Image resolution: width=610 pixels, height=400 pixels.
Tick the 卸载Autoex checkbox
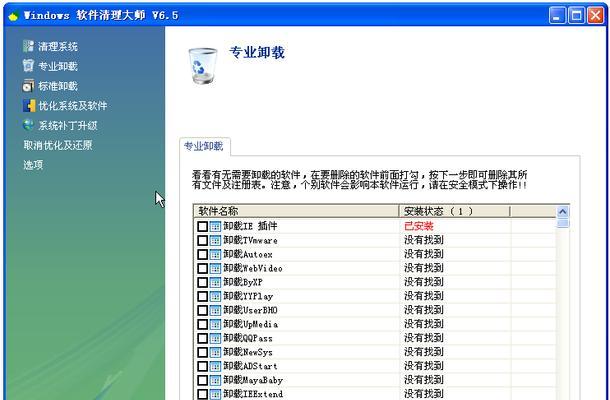click(x=202, y=254)
